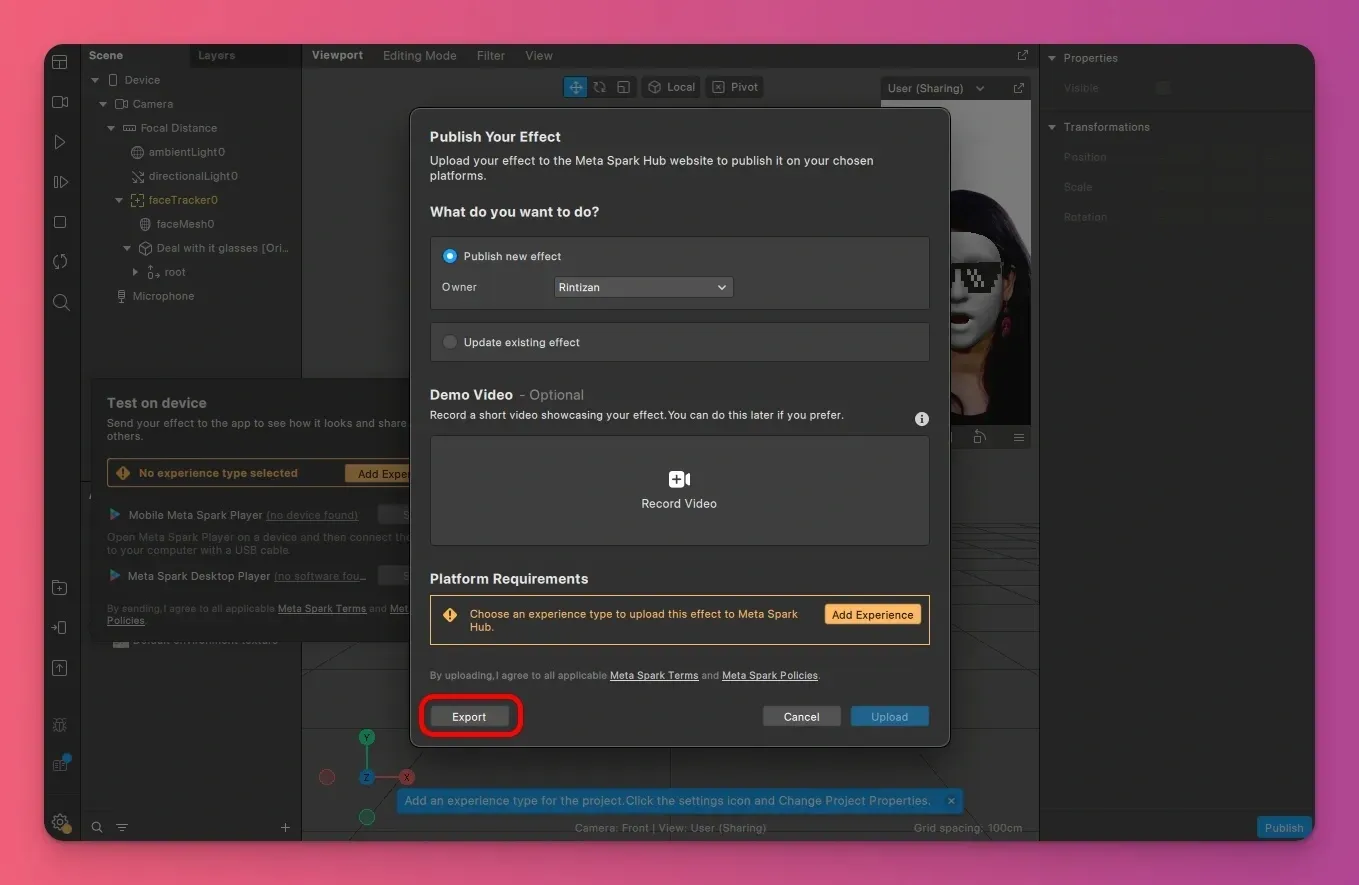
Task: Collapse the faceTracker0 tree node
Action: [x=120, y=200]
